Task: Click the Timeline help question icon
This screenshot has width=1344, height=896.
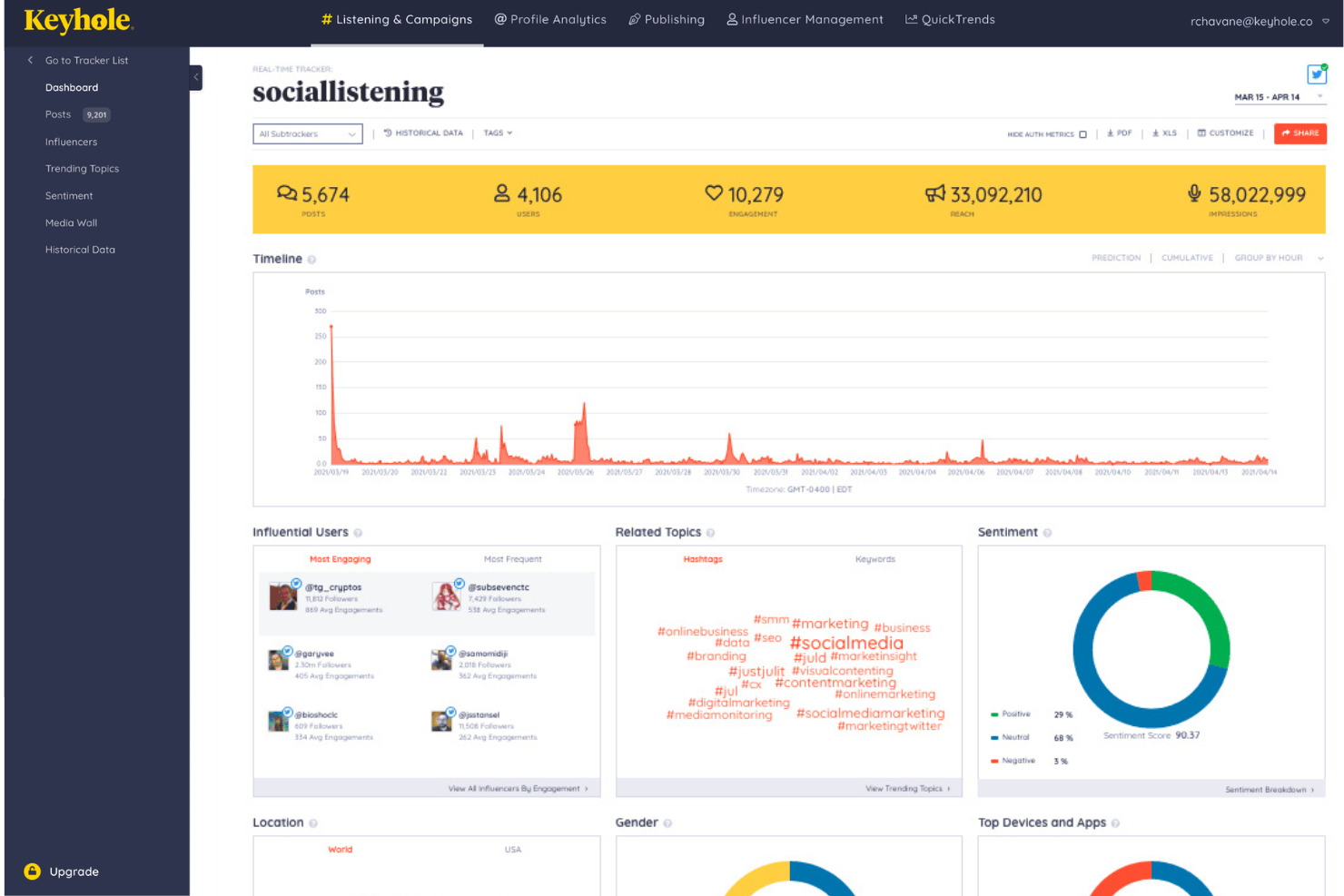Action: tap(311, 260)
